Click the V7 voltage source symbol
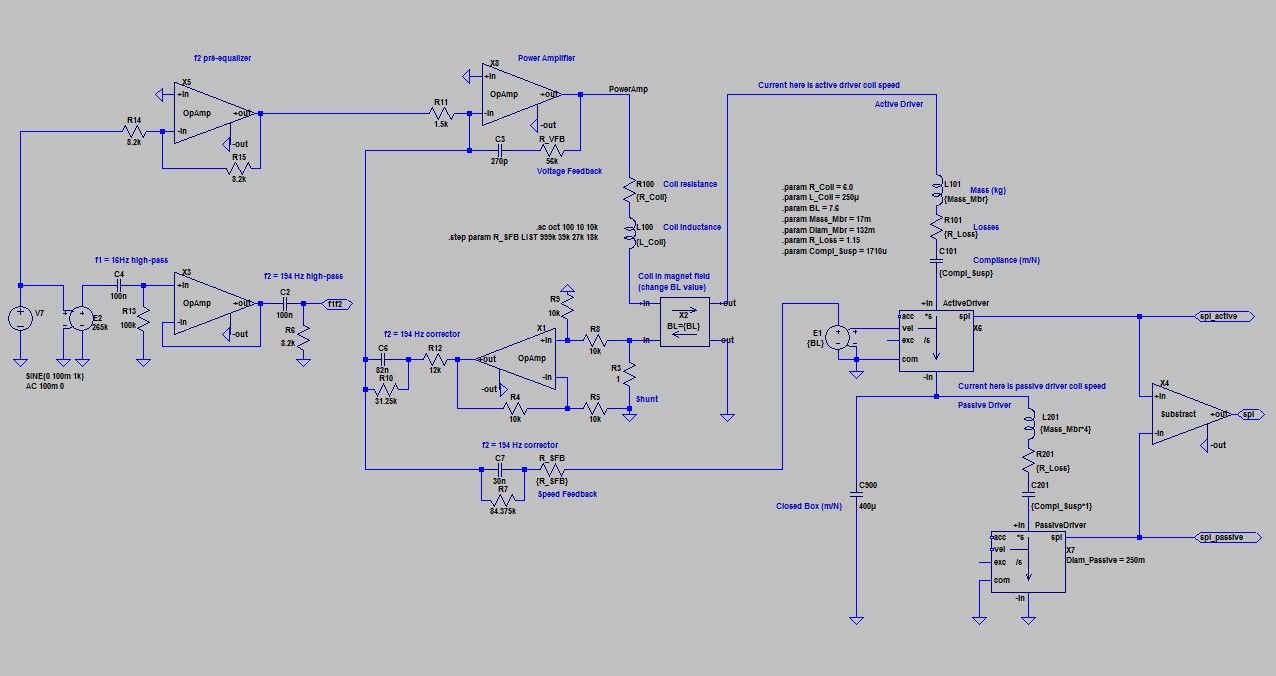 coord(20,319)
